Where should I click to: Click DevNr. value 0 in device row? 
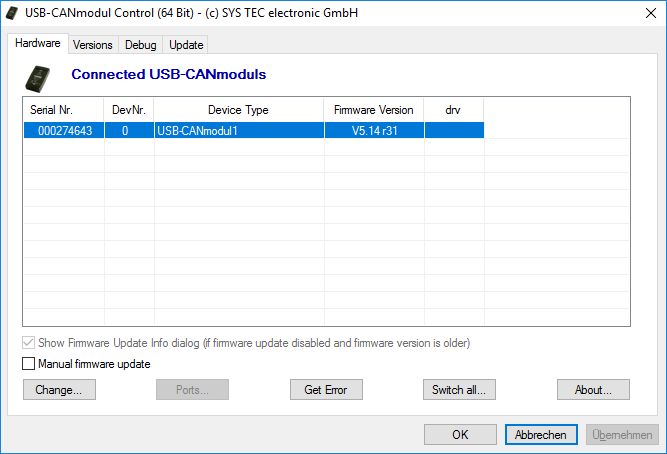coord(129,130)
